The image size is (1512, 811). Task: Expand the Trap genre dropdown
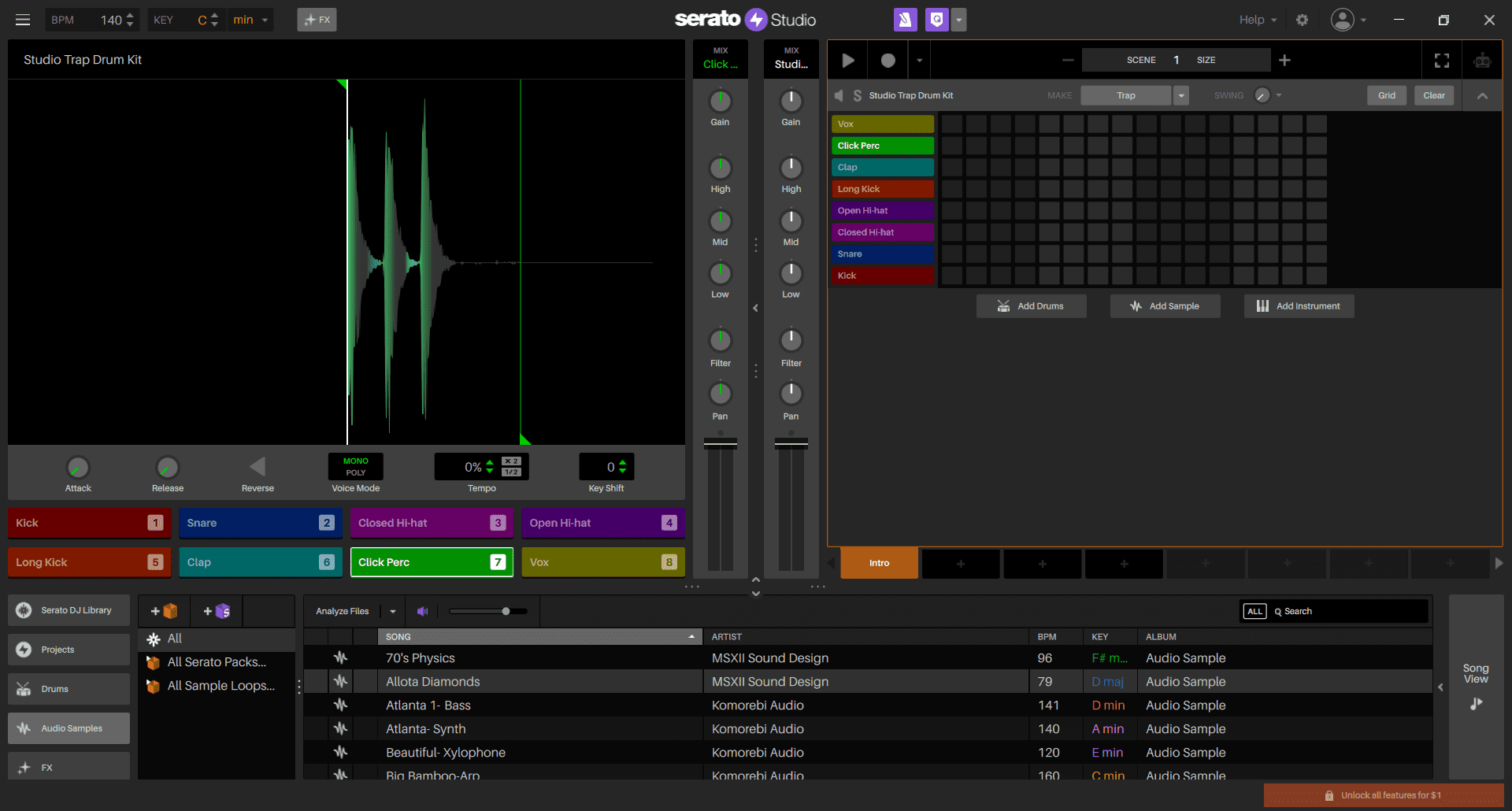[x=1181, y=95]
